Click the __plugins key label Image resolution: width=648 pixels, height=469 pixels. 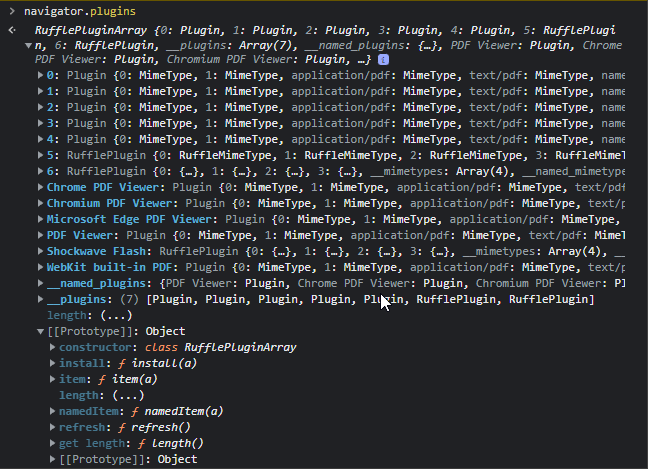tap(76, 299)
